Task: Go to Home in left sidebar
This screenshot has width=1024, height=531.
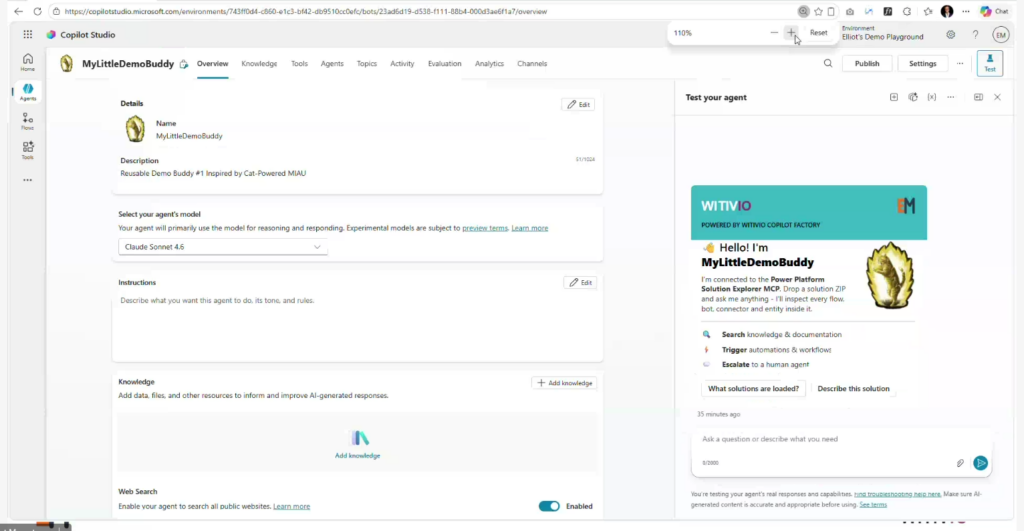Action: 27,62
